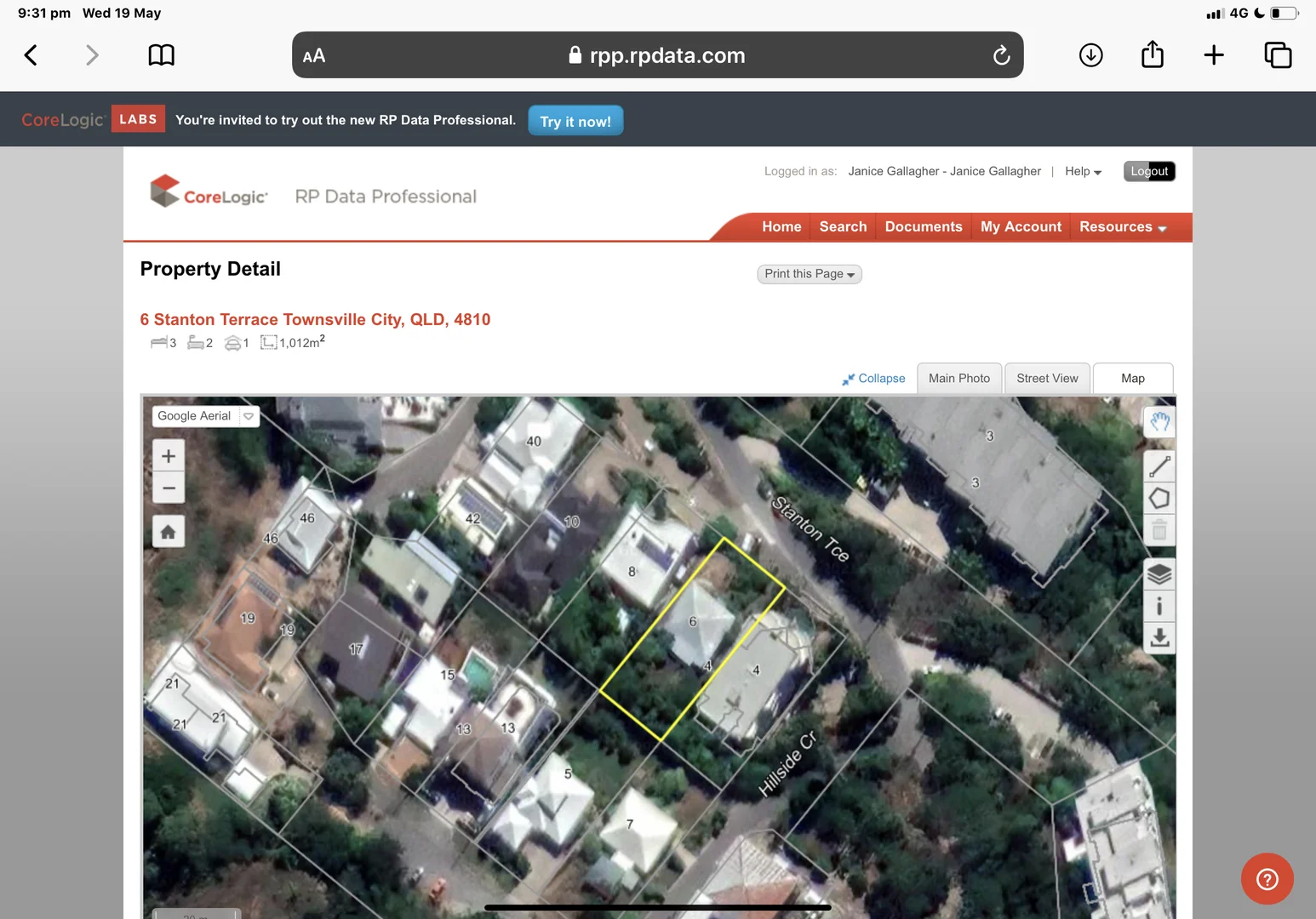Open the Print this Page dropdown
This screenshot has width=1316, height=919.
point(809,274)
